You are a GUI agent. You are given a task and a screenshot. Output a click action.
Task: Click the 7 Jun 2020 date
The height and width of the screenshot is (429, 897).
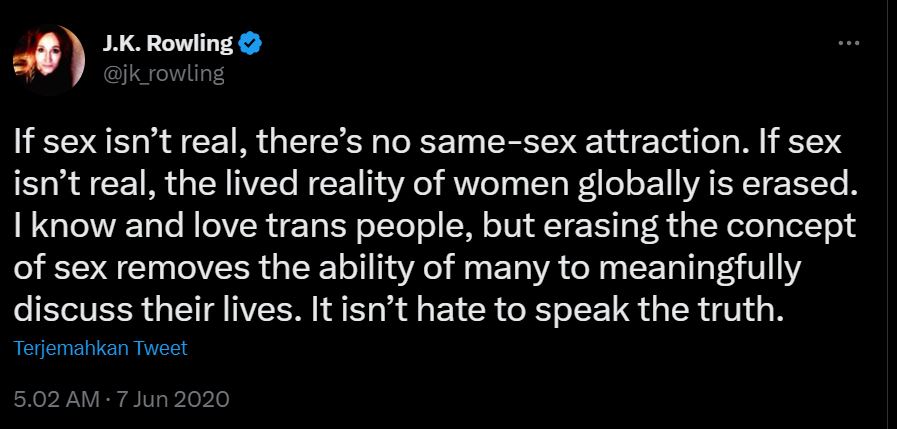point(173,399)
